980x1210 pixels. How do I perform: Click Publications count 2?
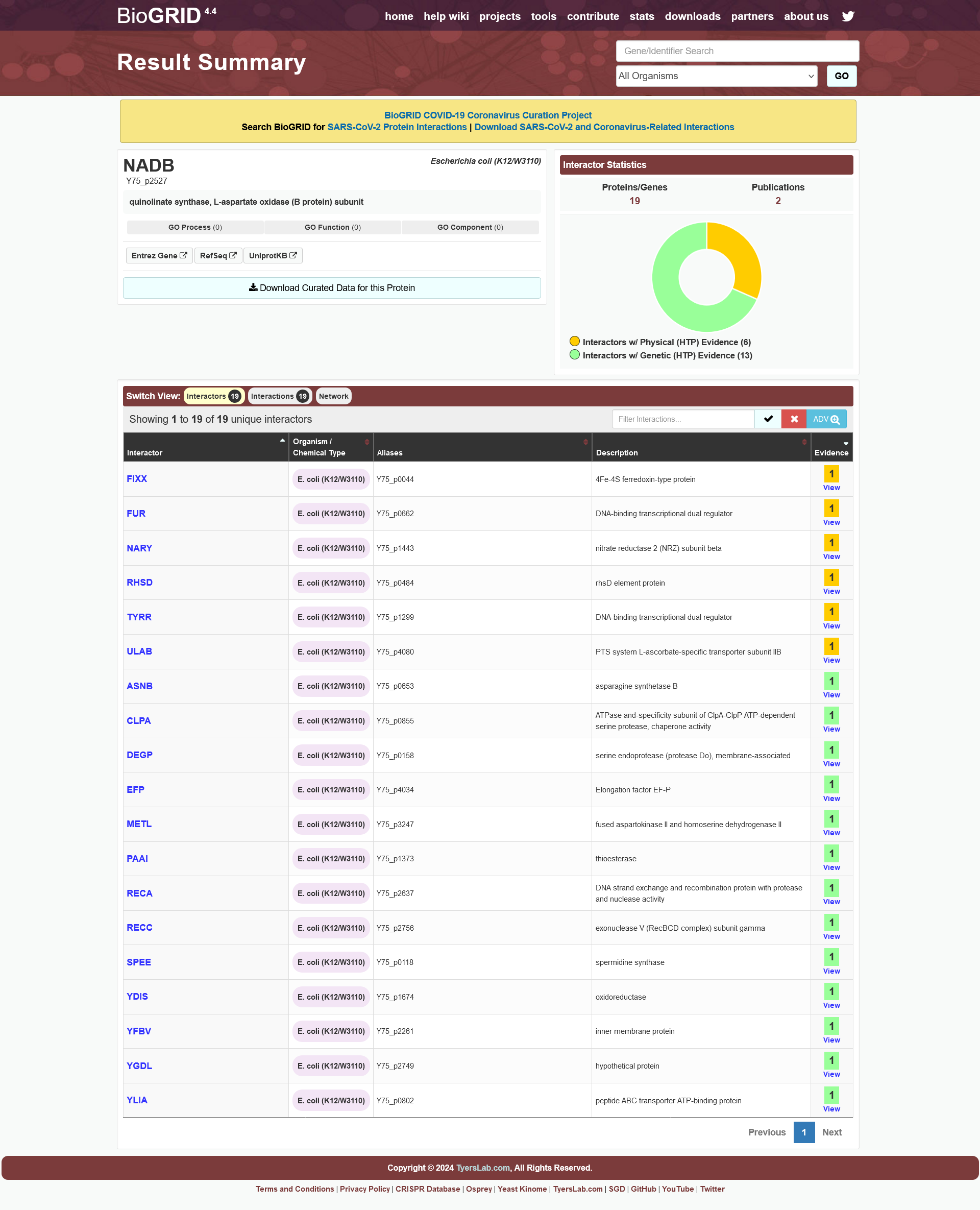point(777,201)
